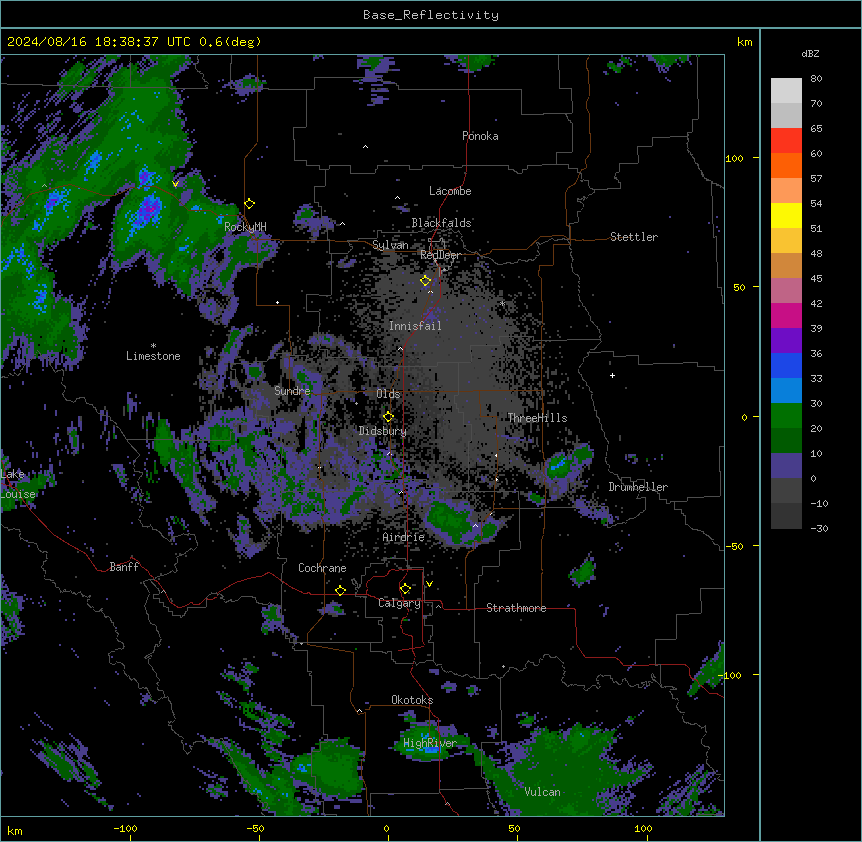Click the Base_Reflectivity title text
The height and width of the screenshot is (842, 862).
click(431, 15)
